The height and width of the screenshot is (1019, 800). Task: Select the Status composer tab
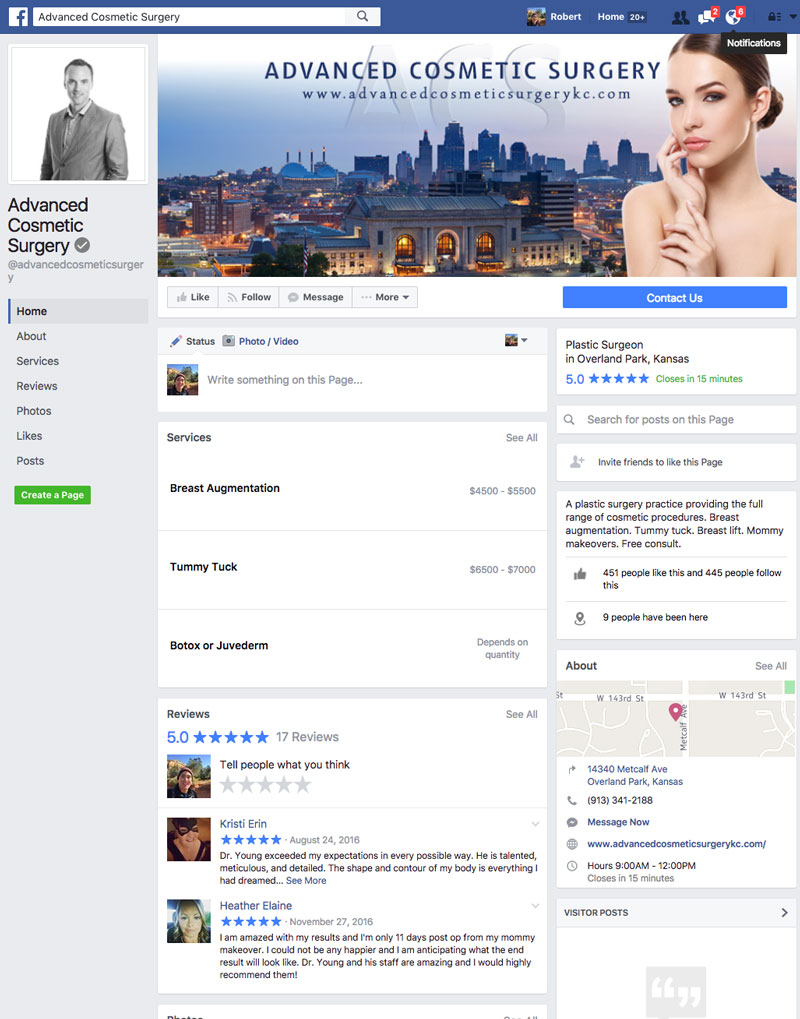click(x=192, y=341)
